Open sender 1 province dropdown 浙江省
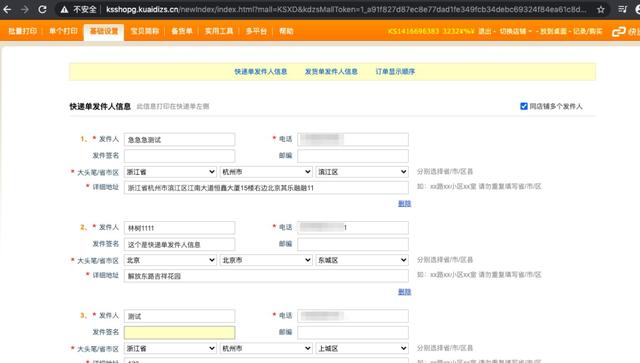 [x=170, y=172]
